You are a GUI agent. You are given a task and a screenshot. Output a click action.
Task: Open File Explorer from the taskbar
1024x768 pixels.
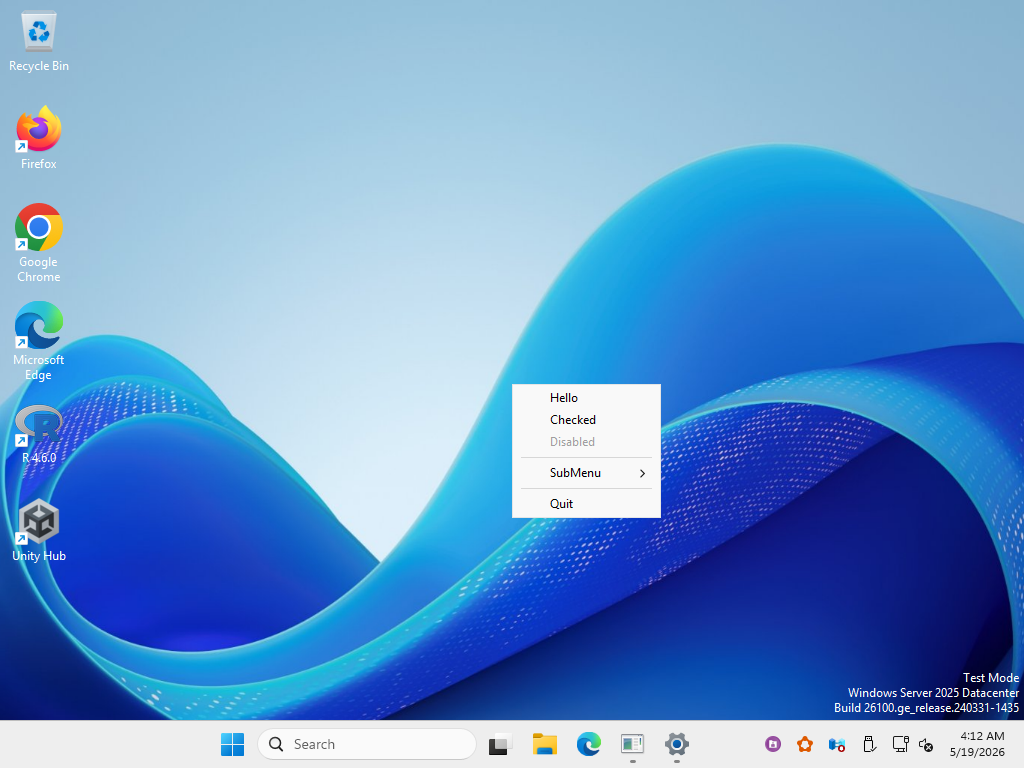[545, 744]
